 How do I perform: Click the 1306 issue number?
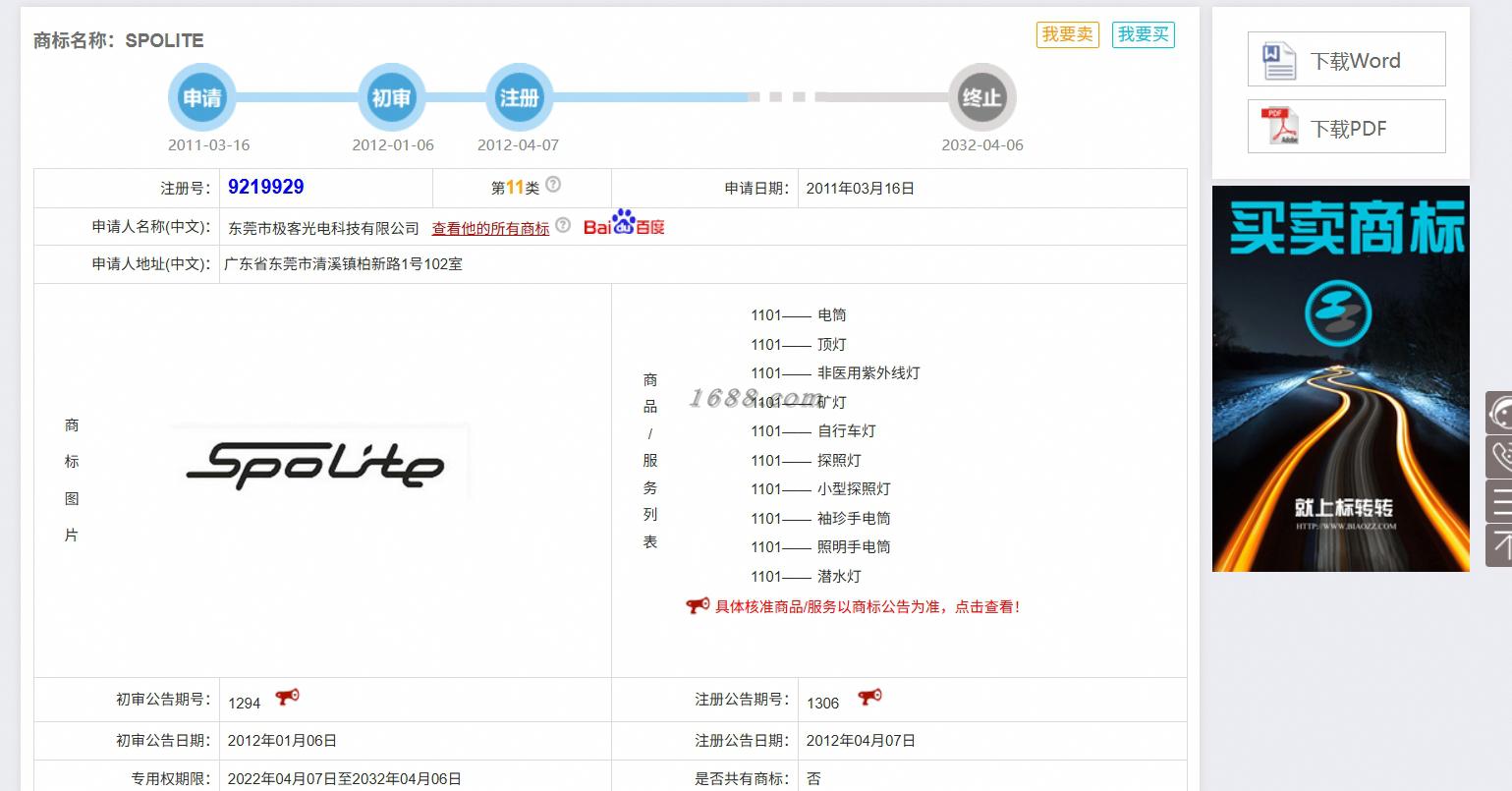[822, 704]
